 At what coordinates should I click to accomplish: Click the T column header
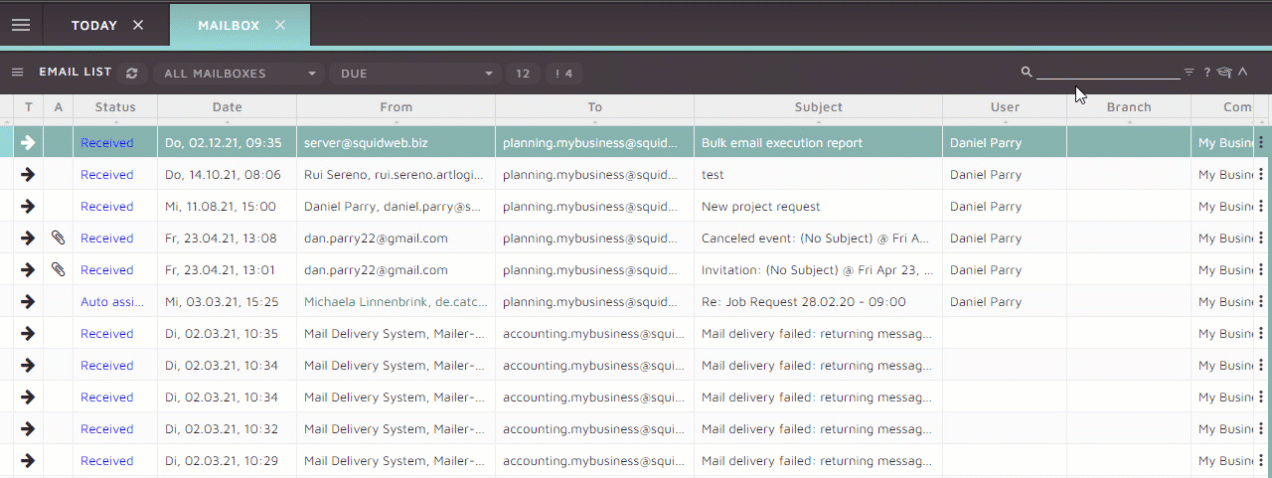(28, 107)
